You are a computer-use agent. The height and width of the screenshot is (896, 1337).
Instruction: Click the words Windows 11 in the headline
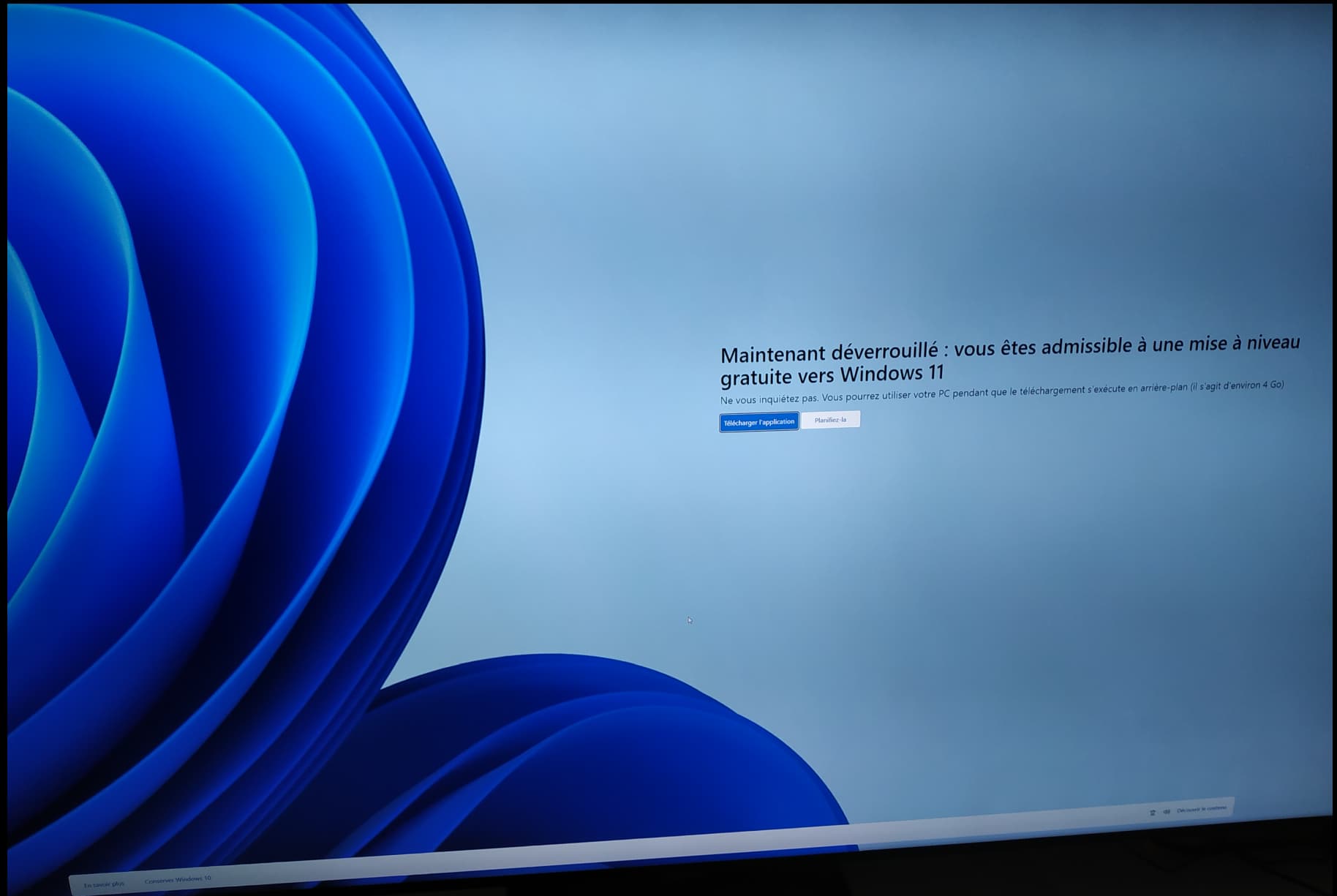pos(892,374)
